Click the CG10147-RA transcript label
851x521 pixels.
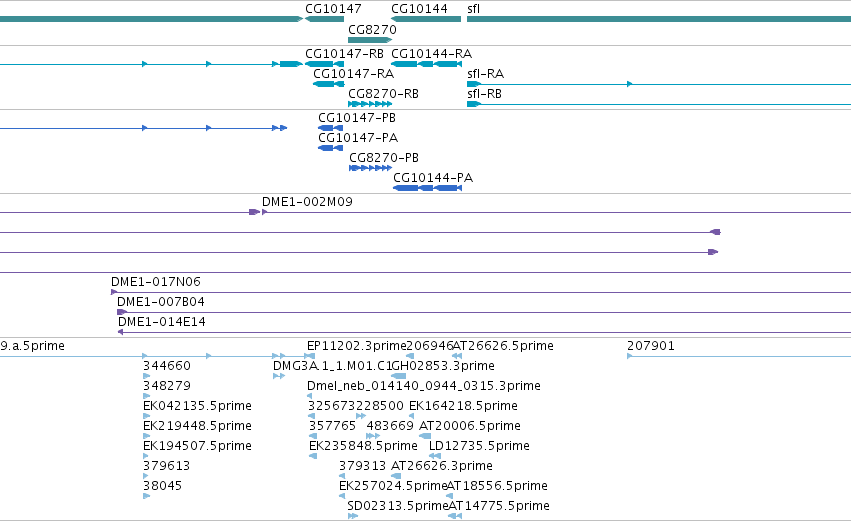click(x=353, y=73)
